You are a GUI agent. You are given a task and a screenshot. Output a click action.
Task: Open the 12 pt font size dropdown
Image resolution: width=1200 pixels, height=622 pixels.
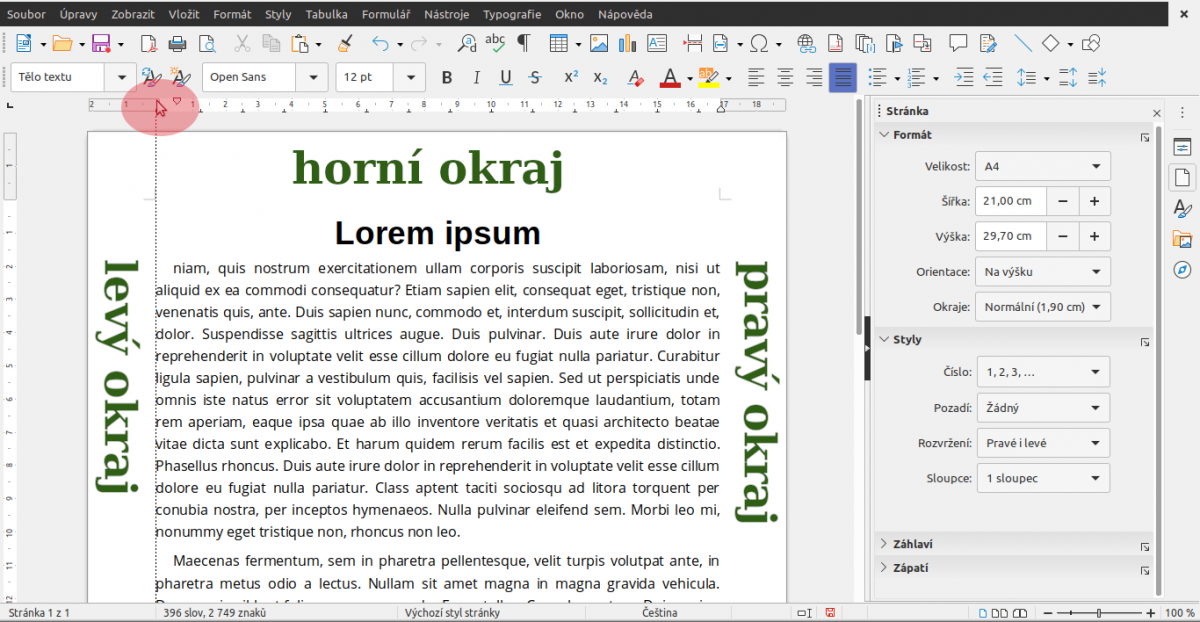click(x=410, y=78)
